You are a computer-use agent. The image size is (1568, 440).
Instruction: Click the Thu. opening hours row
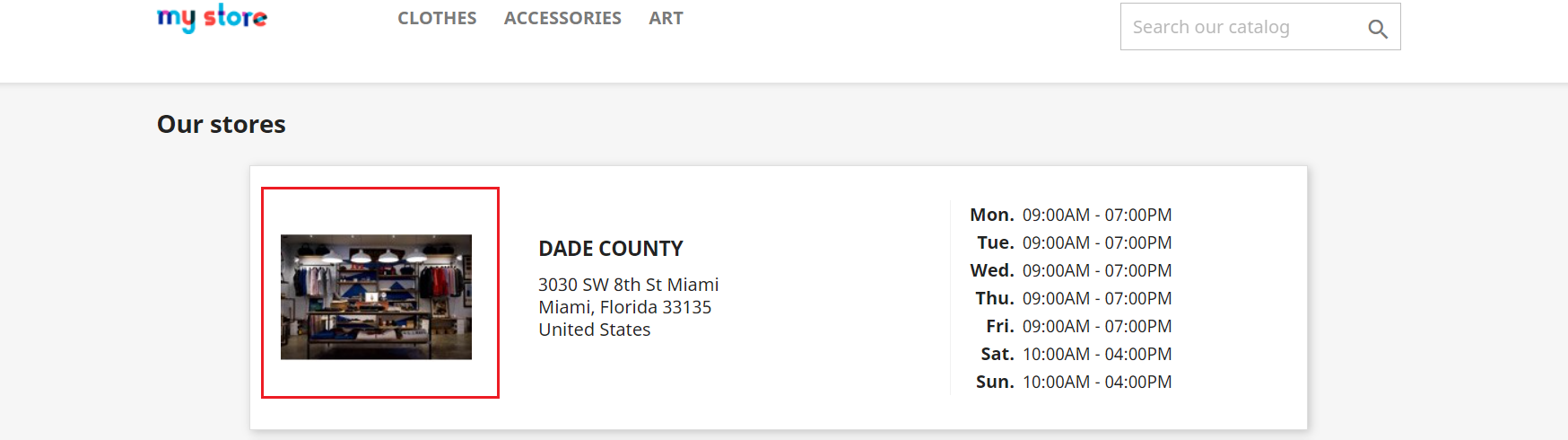[1073, 298]
